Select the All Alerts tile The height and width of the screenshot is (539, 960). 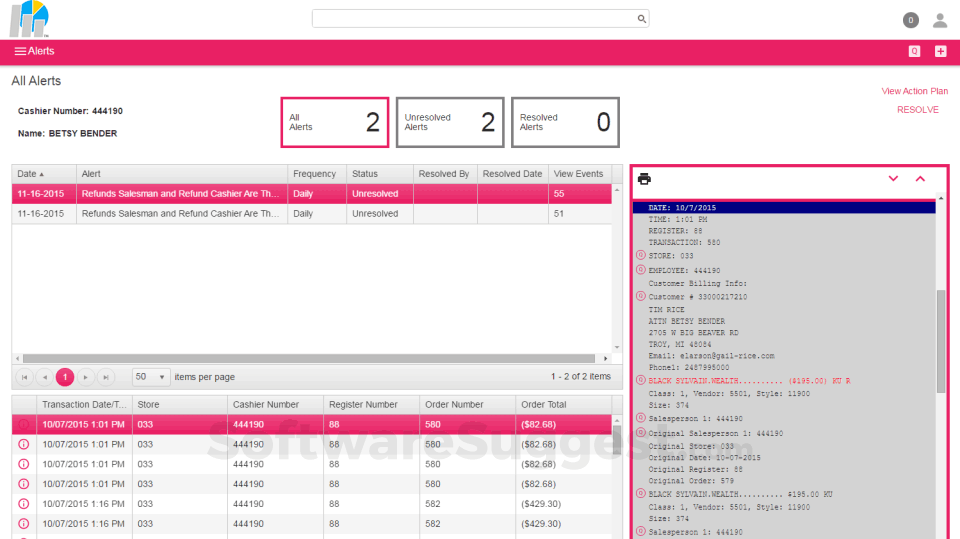pyautogui.click(x=335, y=122)
